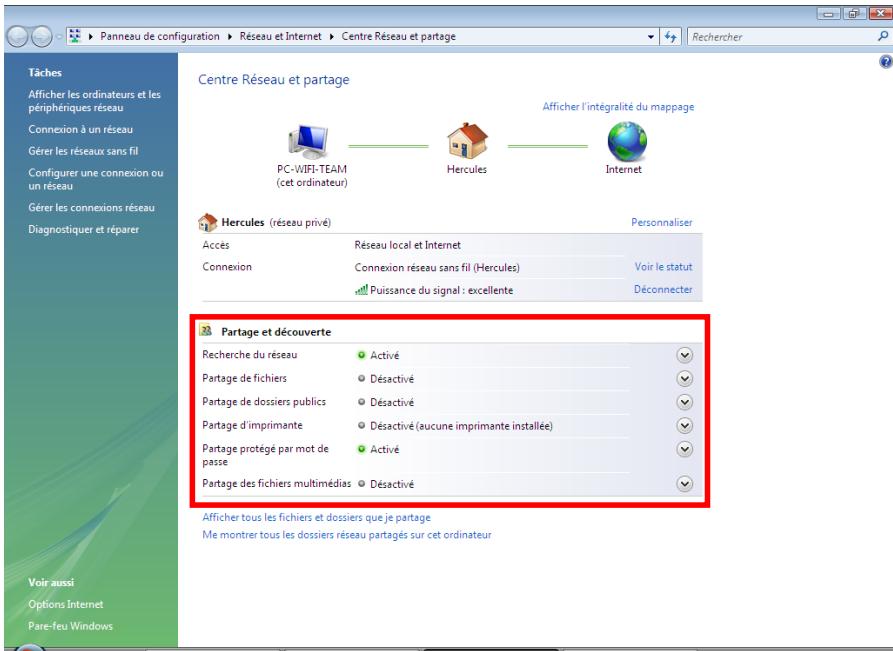
Task: Click the refresh button beside address bar
Action: [670, 36]
